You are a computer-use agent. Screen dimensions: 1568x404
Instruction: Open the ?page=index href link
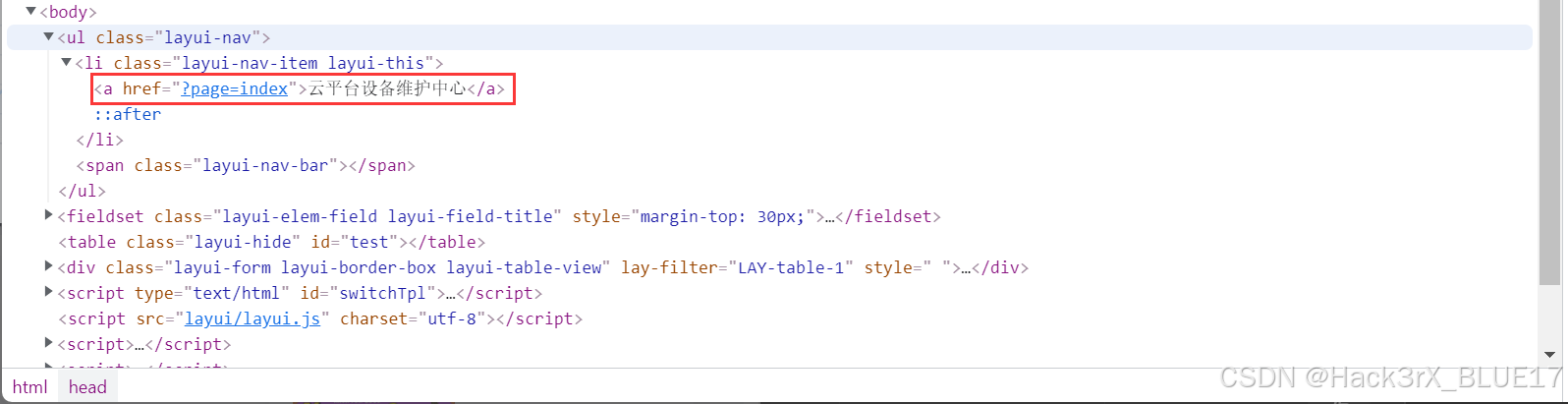pos(235,88)
